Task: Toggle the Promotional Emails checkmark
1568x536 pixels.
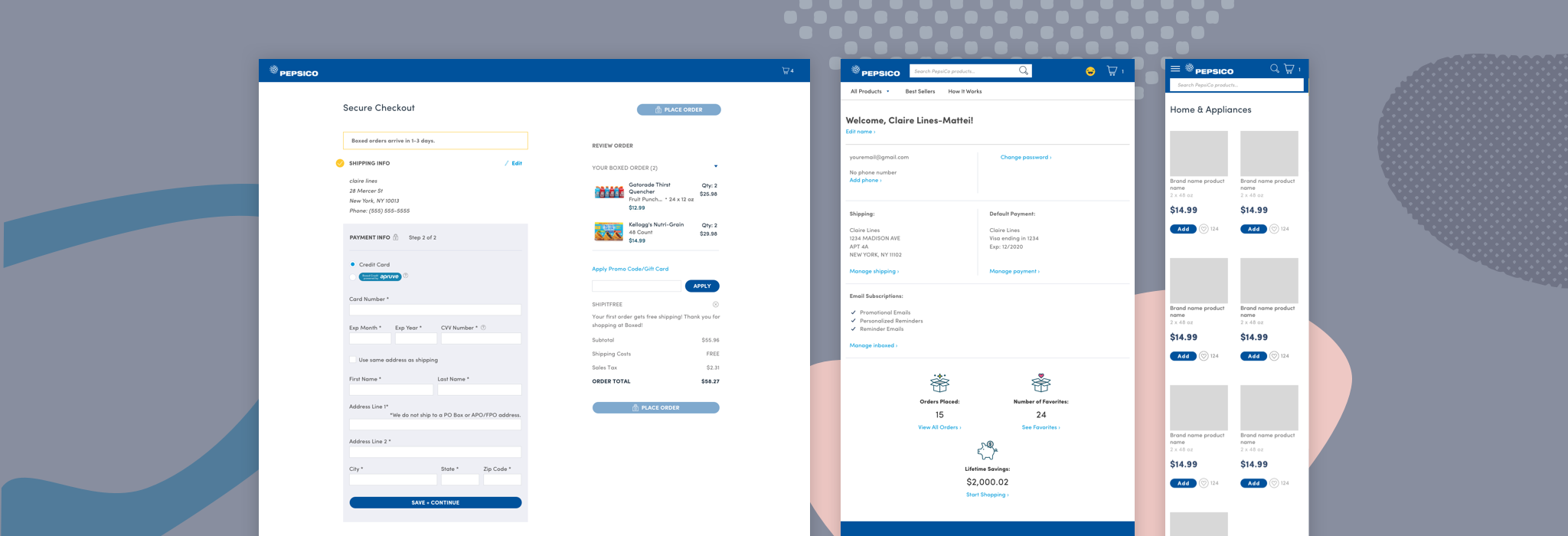Action: (854, 312)
